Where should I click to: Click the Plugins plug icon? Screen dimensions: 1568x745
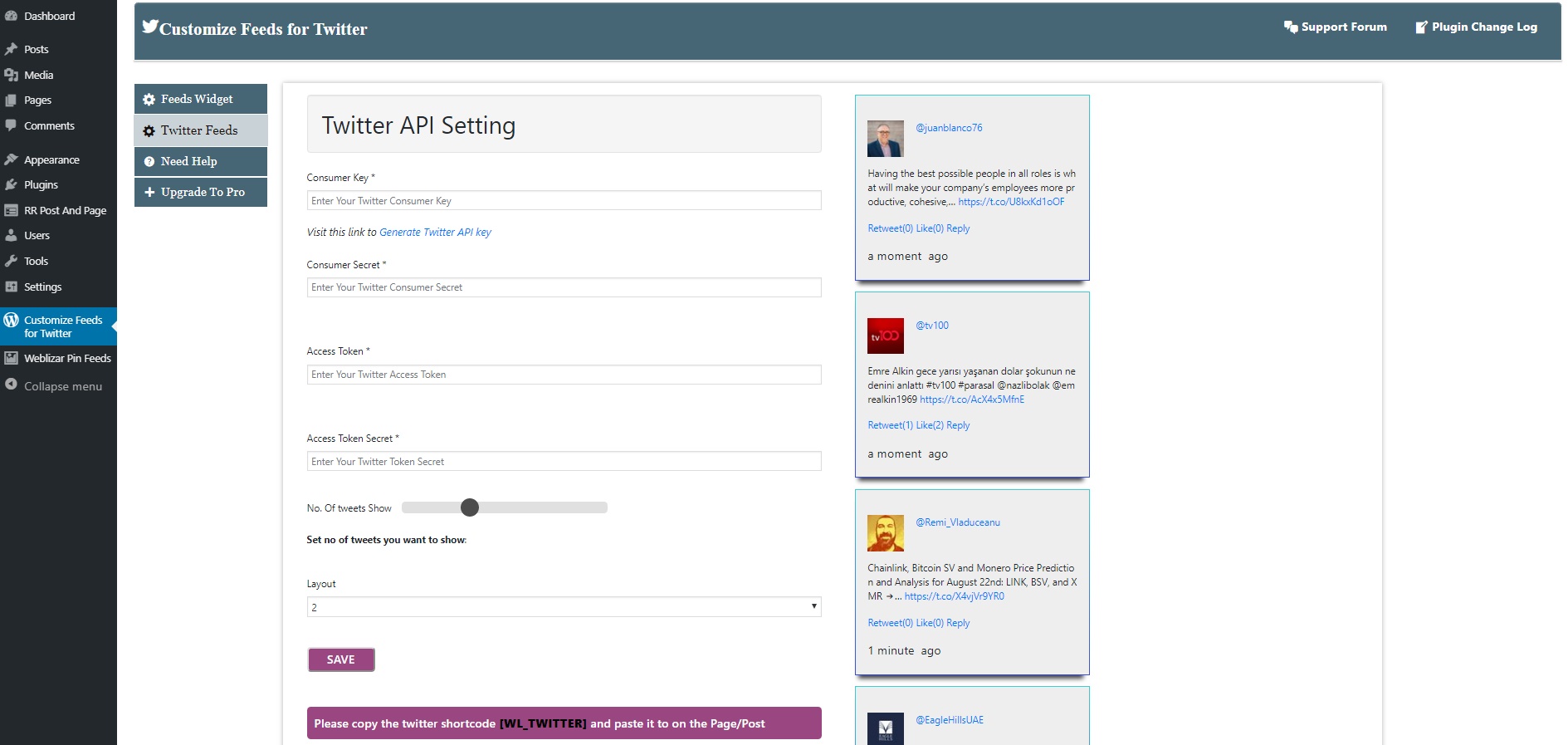click(x=11, y=184)
